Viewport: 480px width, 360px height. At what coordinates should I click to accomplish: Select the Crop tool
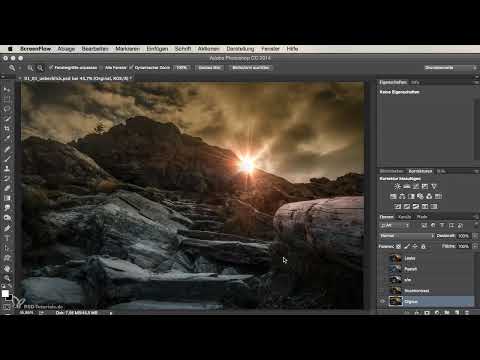click(x=7, y=128)
